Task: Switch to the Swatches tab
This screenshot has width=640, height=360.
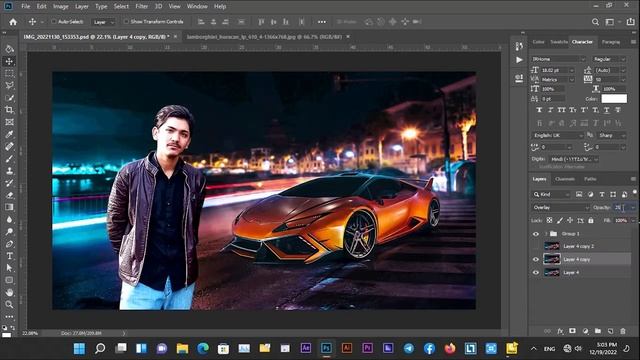Action: [x=559, y=42]
